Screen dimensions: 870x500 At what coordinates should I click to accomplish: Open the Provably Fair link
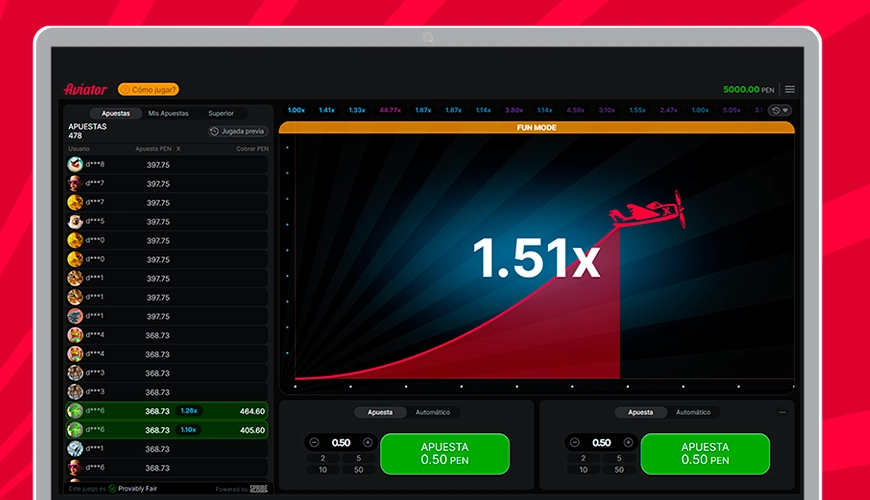[137, 489]
